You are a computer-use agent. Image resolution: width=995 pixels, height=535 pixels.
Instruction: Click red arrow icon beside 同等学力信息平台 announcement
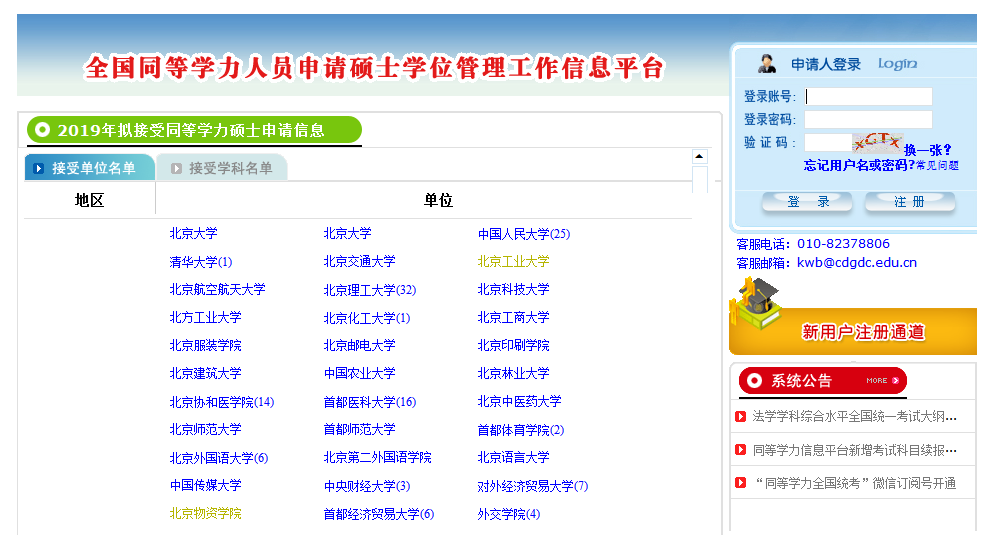740,450
